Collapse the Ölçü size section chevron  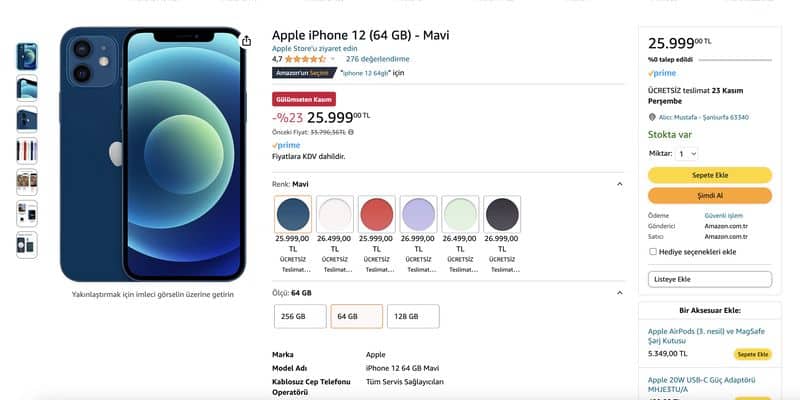pos(619,293)
